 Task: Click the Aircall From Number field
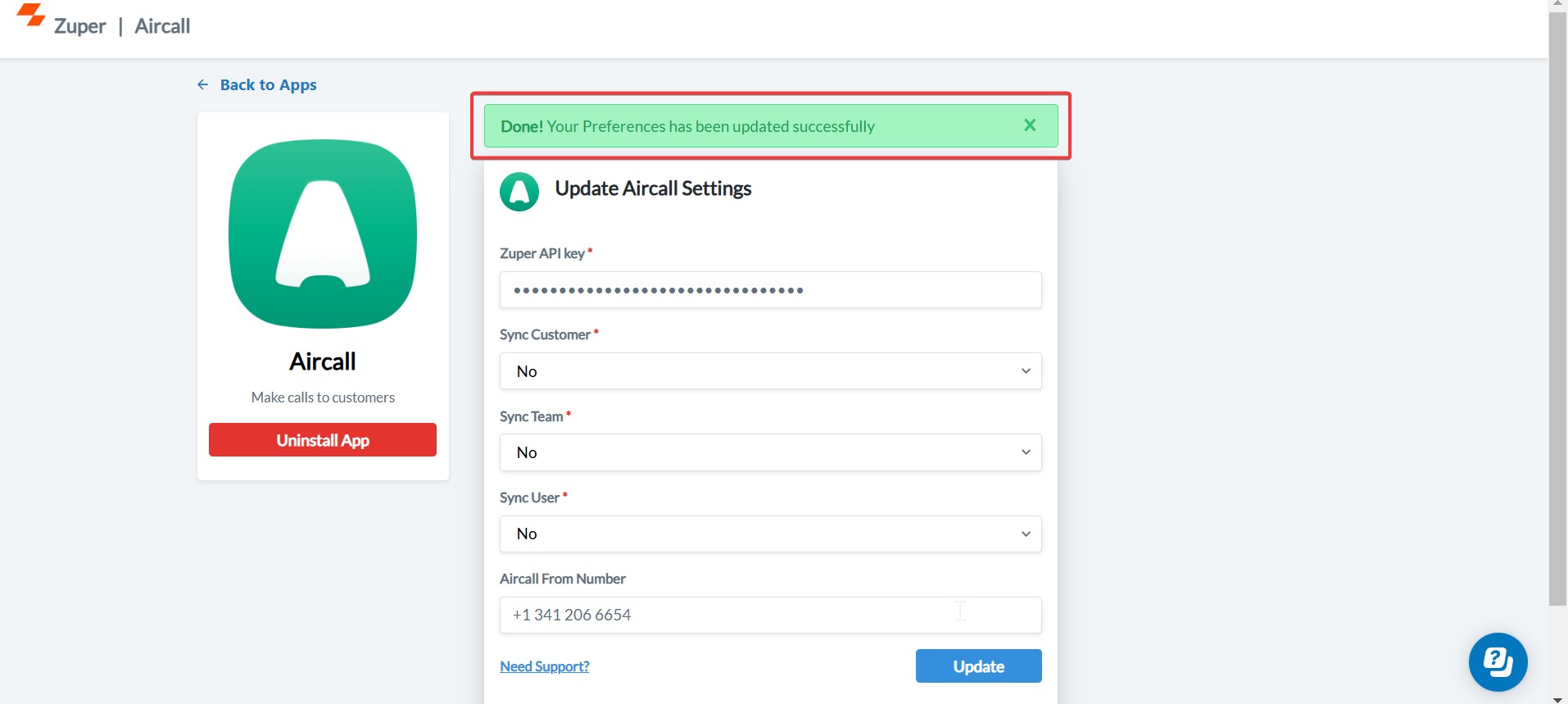click(x=770, y=615)
